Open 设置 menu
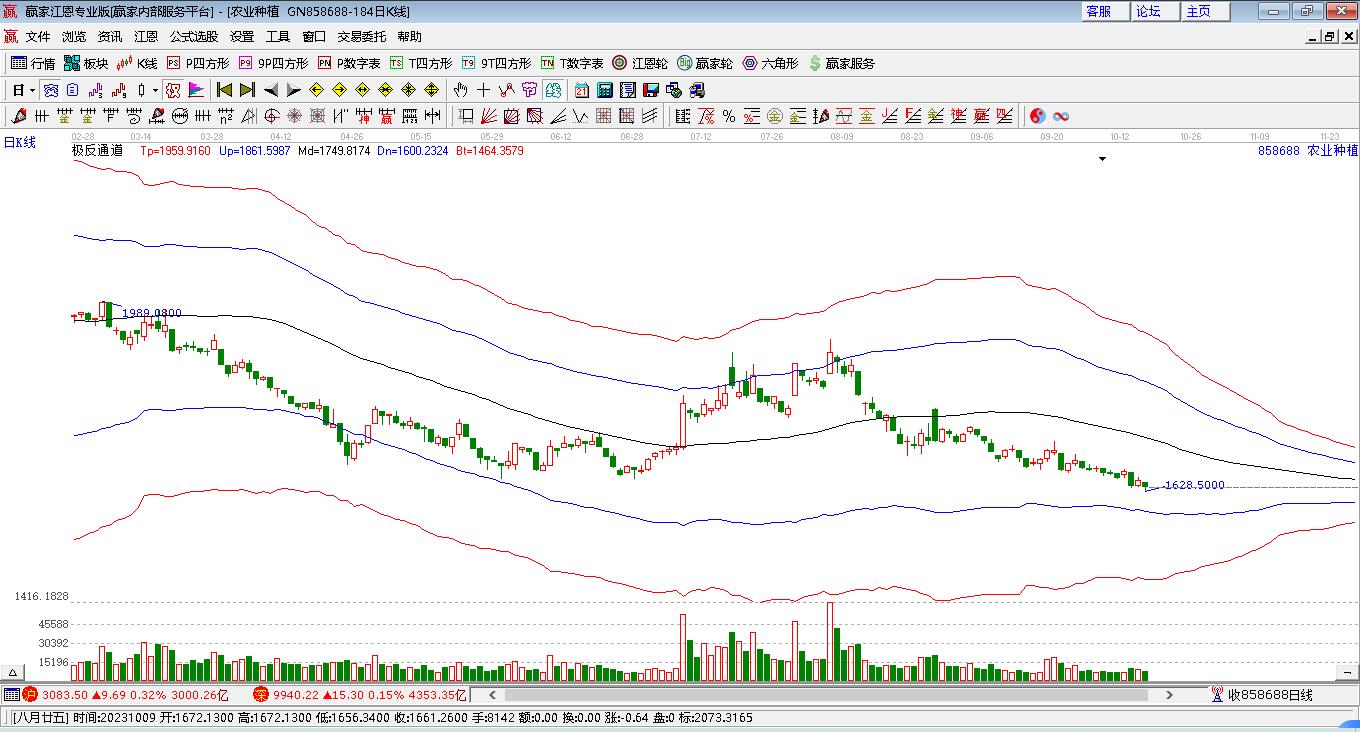The width and height of the screenshot is (1360, 732). click(242, 36)
